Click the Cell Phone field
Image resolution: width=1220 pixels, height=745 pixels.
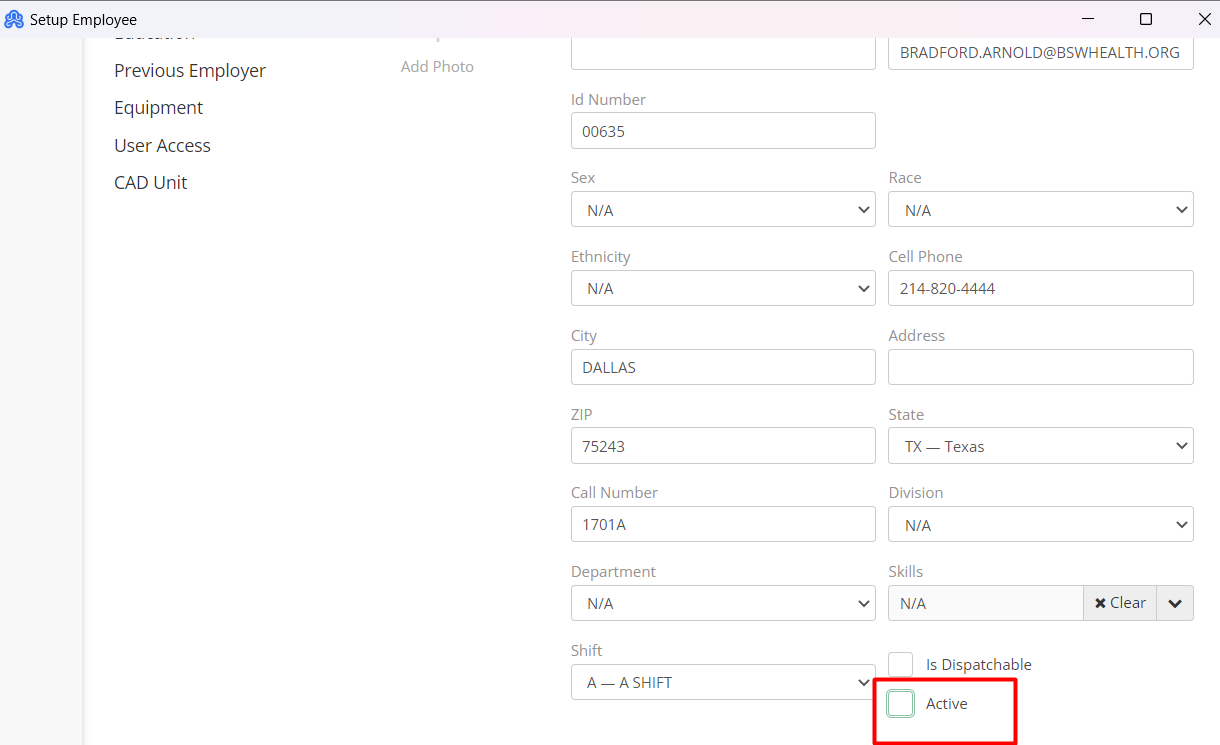(x=1040, y=288)
